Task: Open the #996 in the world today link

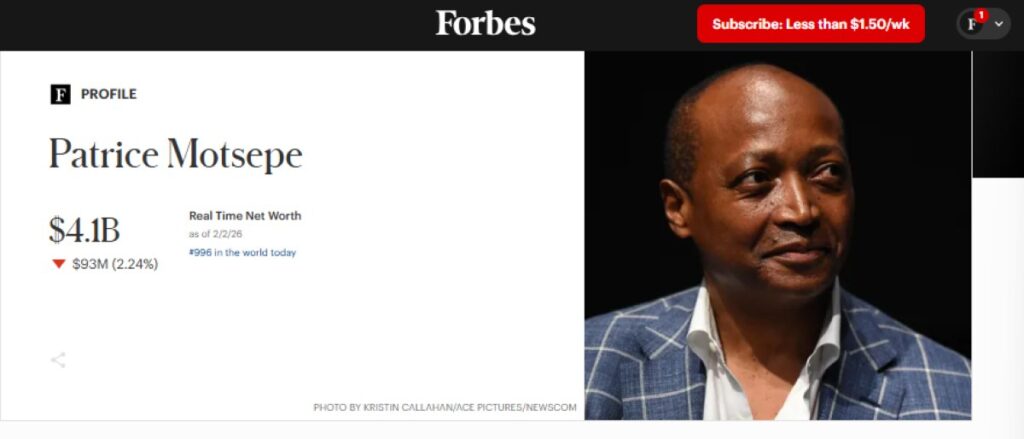Action: coord(242,252)
